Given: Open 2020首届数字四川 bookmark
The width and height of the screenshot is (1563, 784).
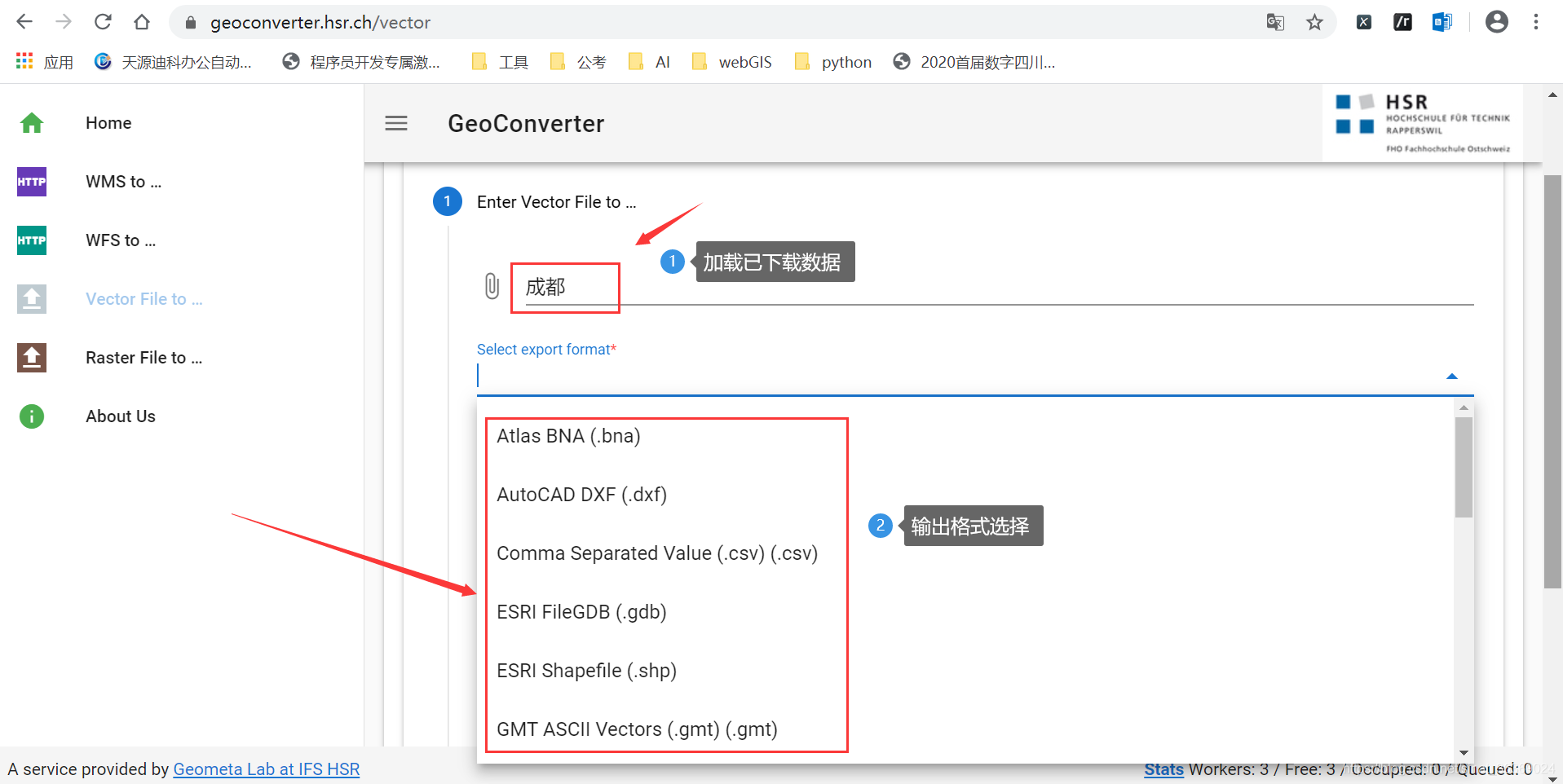Looking at the screenshot, I should (974, 62).
